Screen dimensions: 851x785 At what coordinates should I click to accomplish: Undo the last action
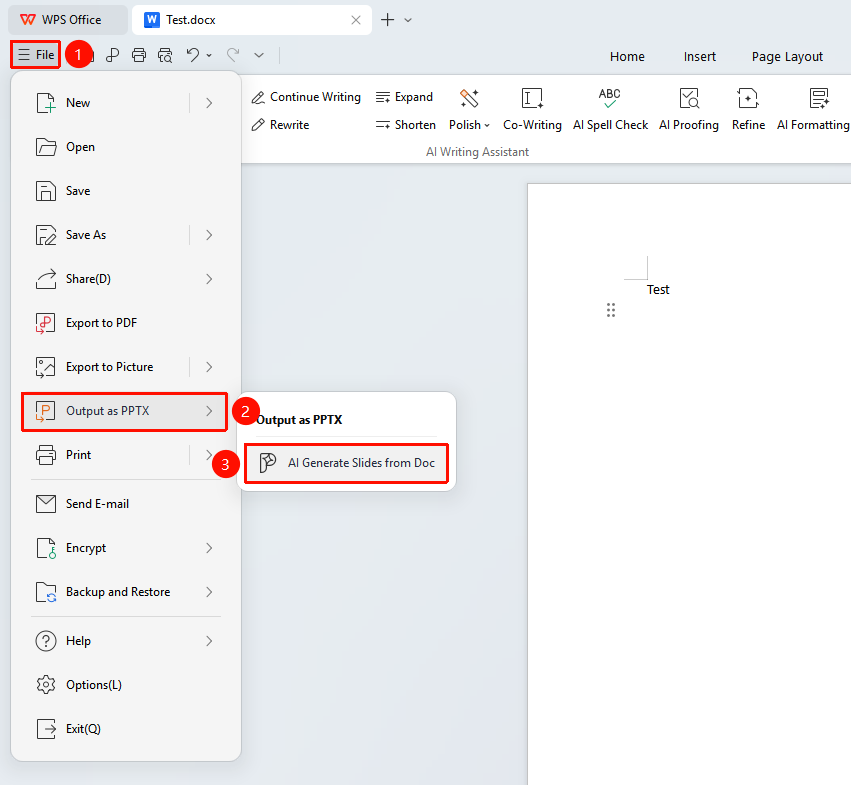coord(193,55)
